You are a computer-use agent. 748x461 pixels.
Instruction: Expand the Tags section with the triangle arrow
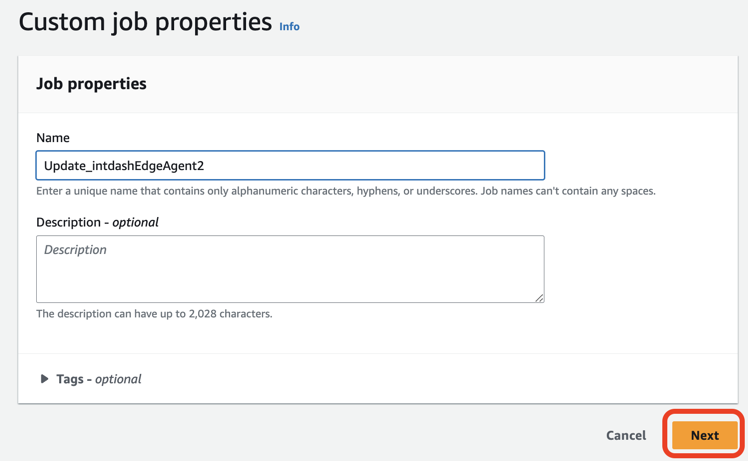(x=44, y=379)
